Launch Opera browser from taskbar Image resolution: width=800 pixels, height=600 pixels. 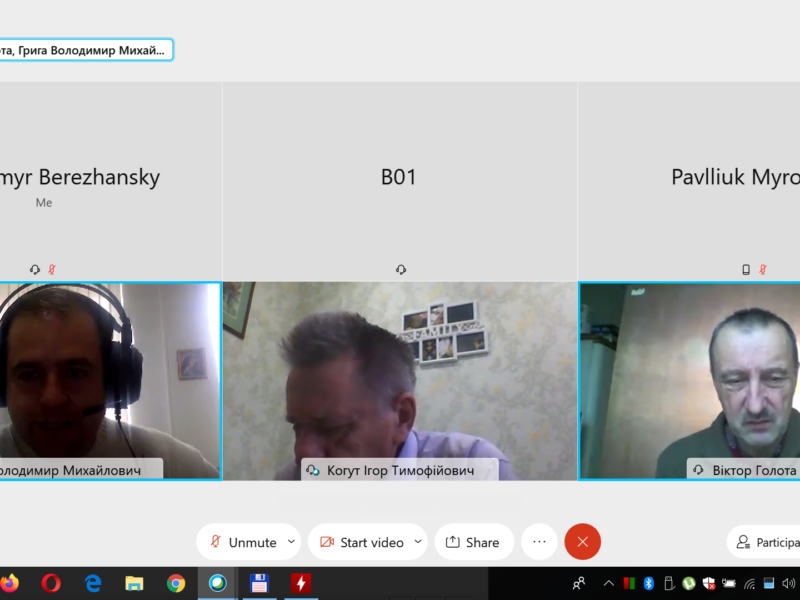[51, 583]
